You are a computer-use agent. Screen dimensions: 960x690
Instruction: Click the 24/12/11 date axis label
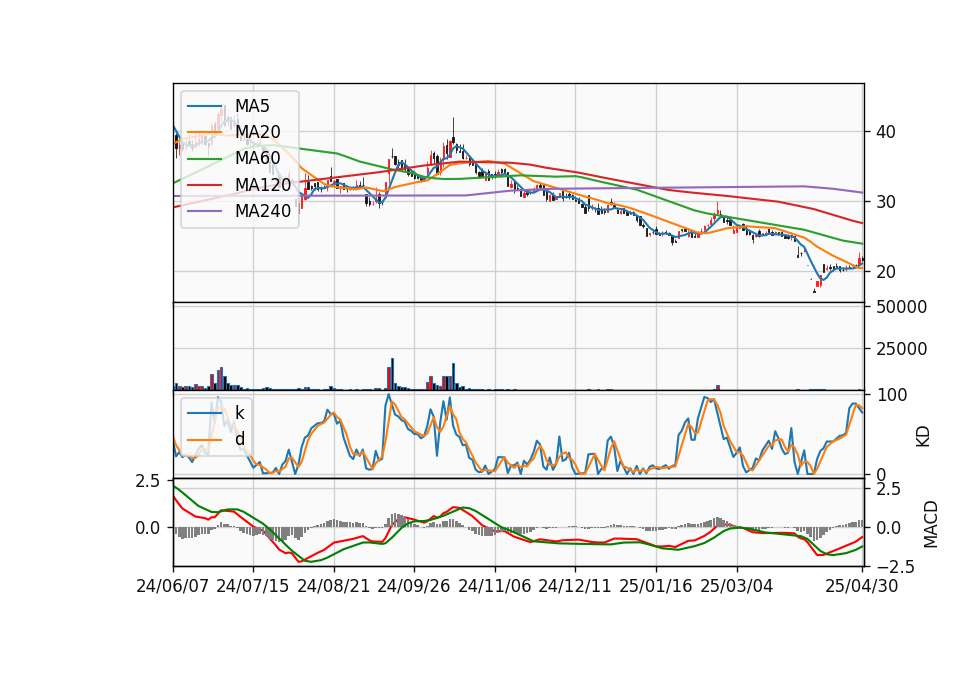pos(575,586)
